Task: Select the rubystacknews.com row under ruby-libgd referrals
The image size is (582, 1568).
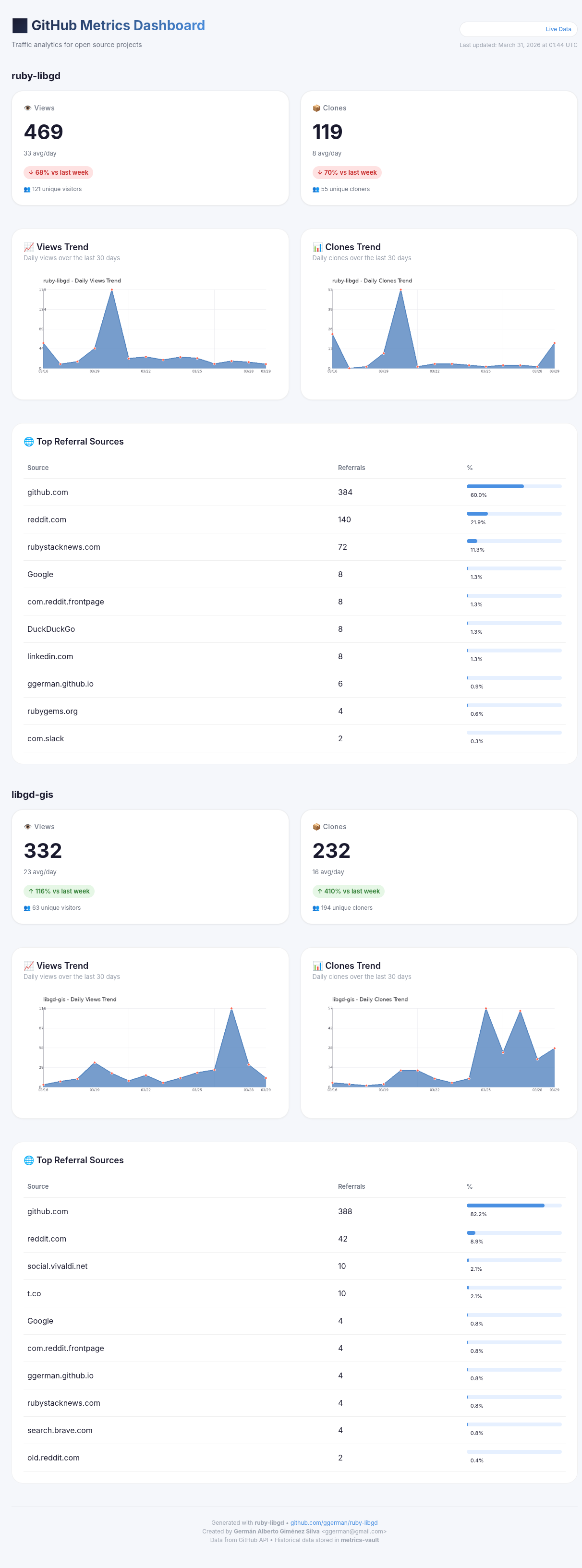Action: tap(294, 547)
